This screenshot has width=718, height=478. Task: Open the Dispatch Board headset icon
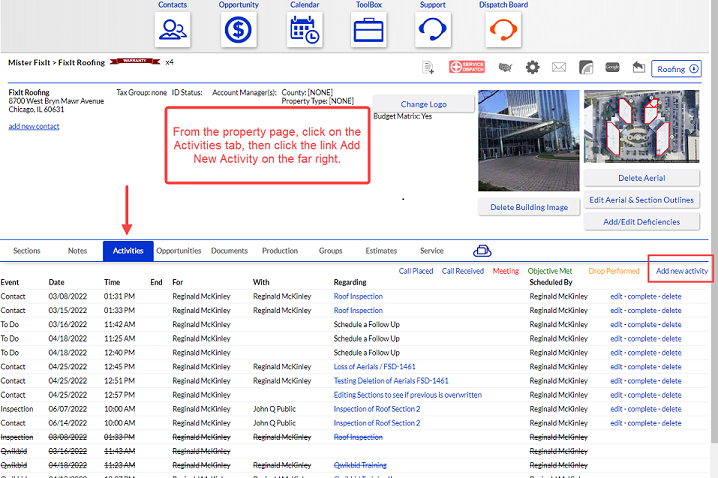coord(503,30)
